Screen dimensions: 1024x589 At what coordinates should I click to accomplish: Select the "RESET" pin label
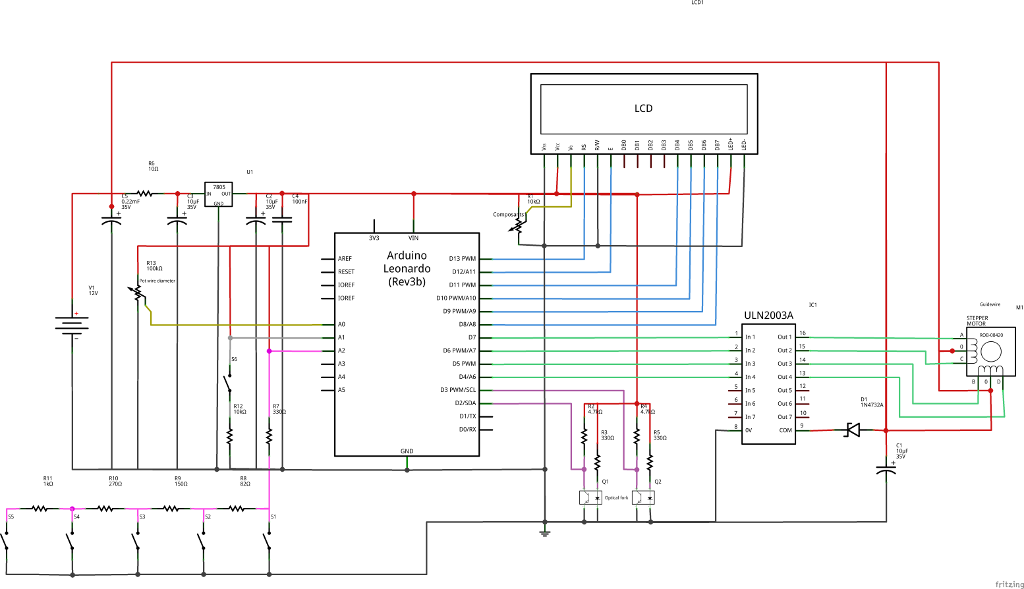click(346, 272)
